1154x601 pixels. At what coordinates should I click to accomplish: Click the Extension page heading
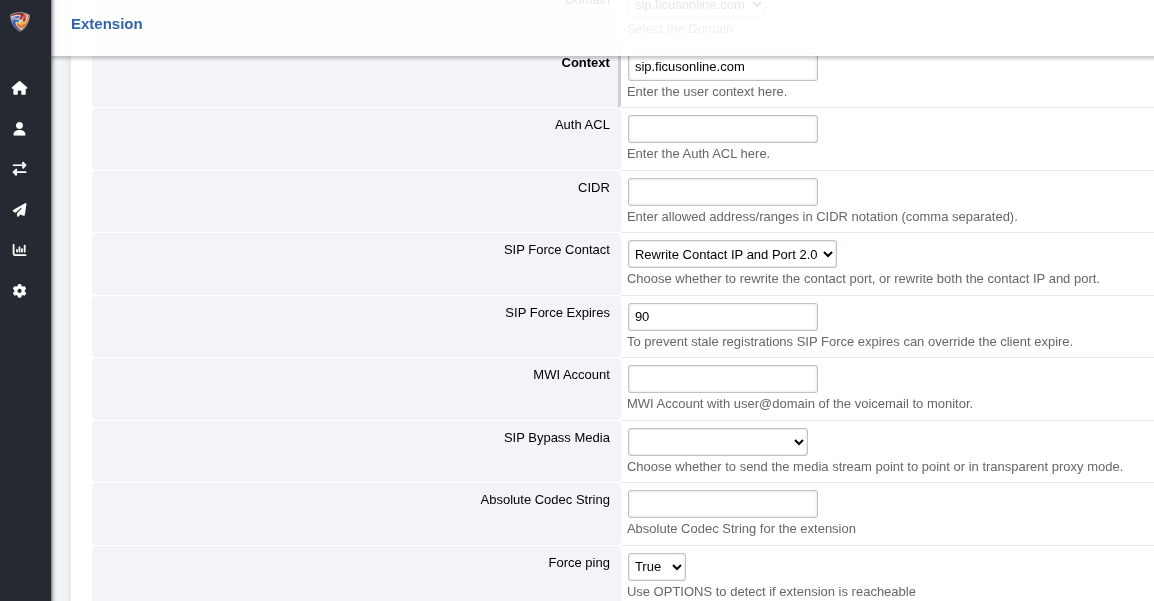click(107, 24)
